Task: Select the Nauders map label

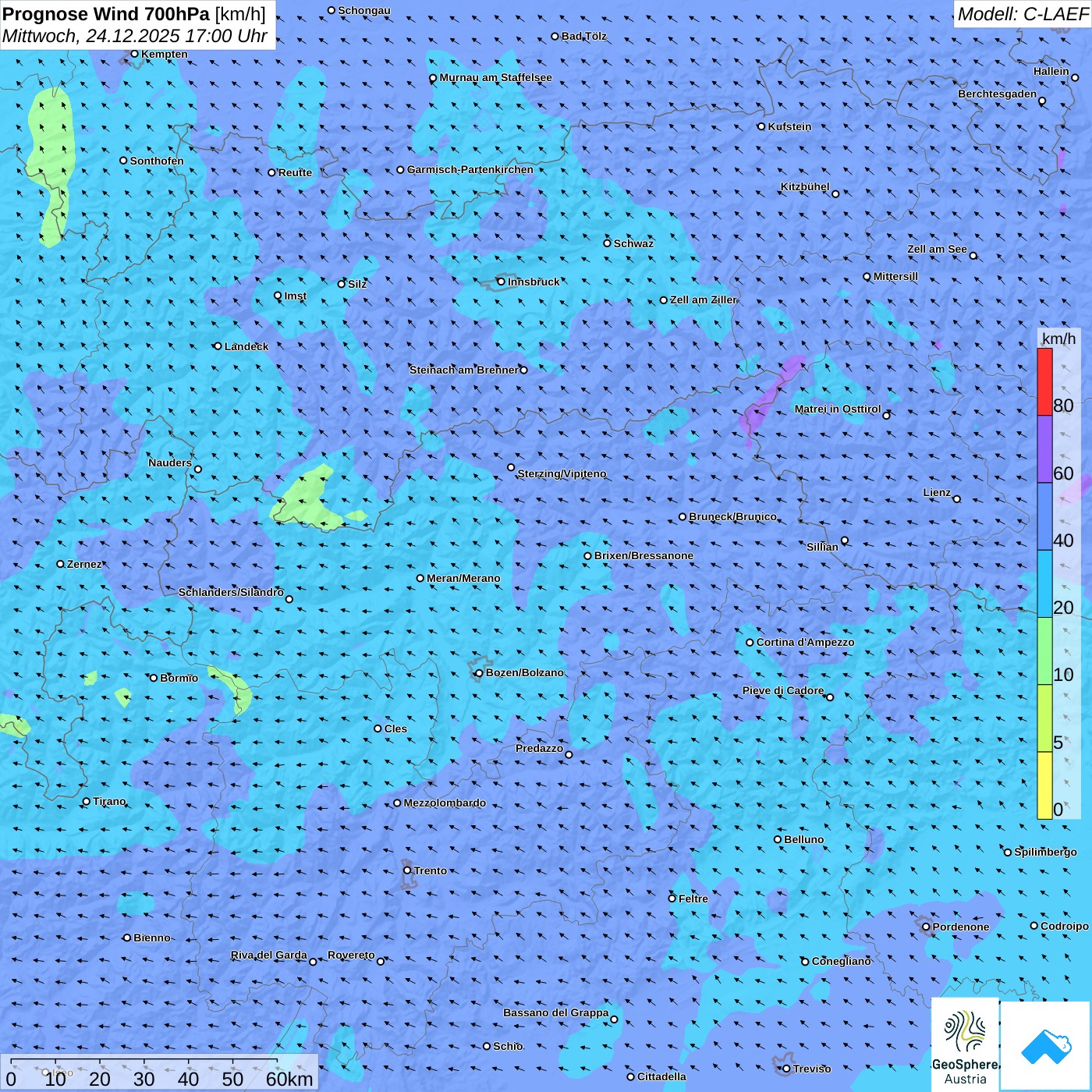Action: click(x=169, y=463)
